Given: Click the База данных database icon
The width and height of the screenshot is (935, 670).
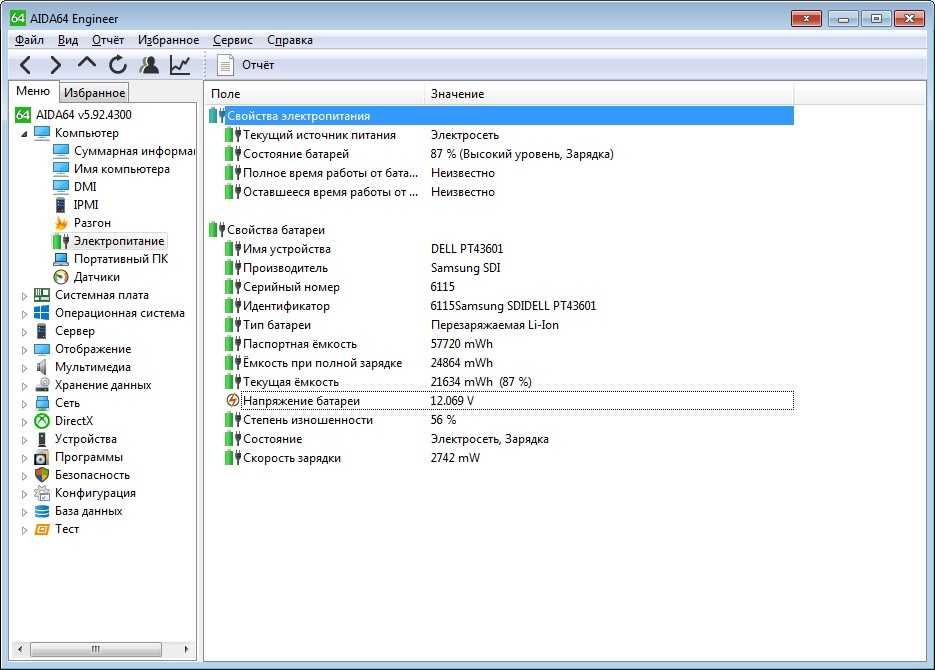Looking at the screenshot, I should coord(42,511).
